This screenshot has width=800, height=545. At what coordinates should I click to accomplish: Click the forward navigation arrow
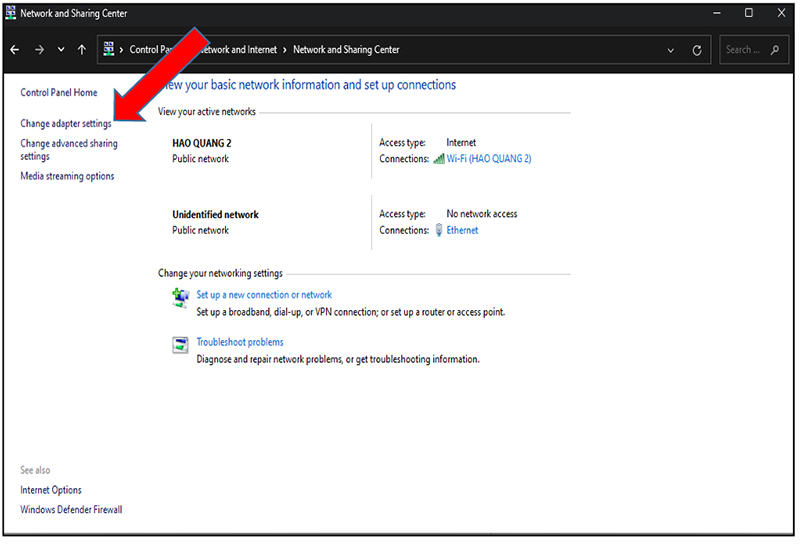(39, 49)
